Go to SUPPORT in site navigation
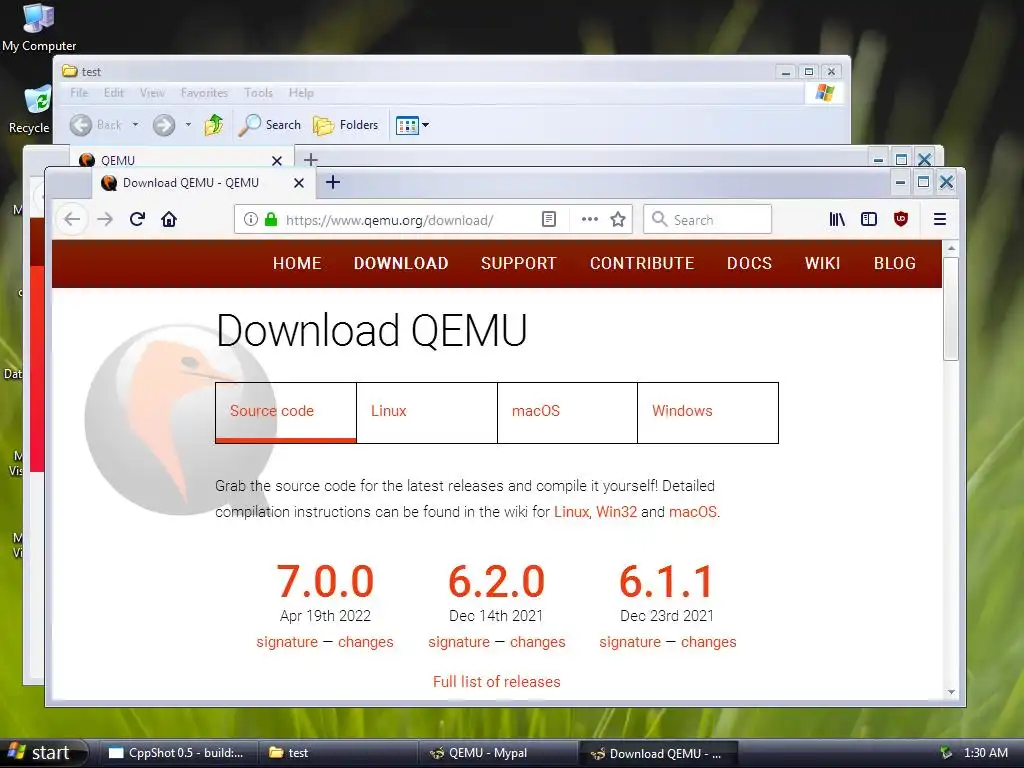Screen dimensions: 1024x768 519,263
